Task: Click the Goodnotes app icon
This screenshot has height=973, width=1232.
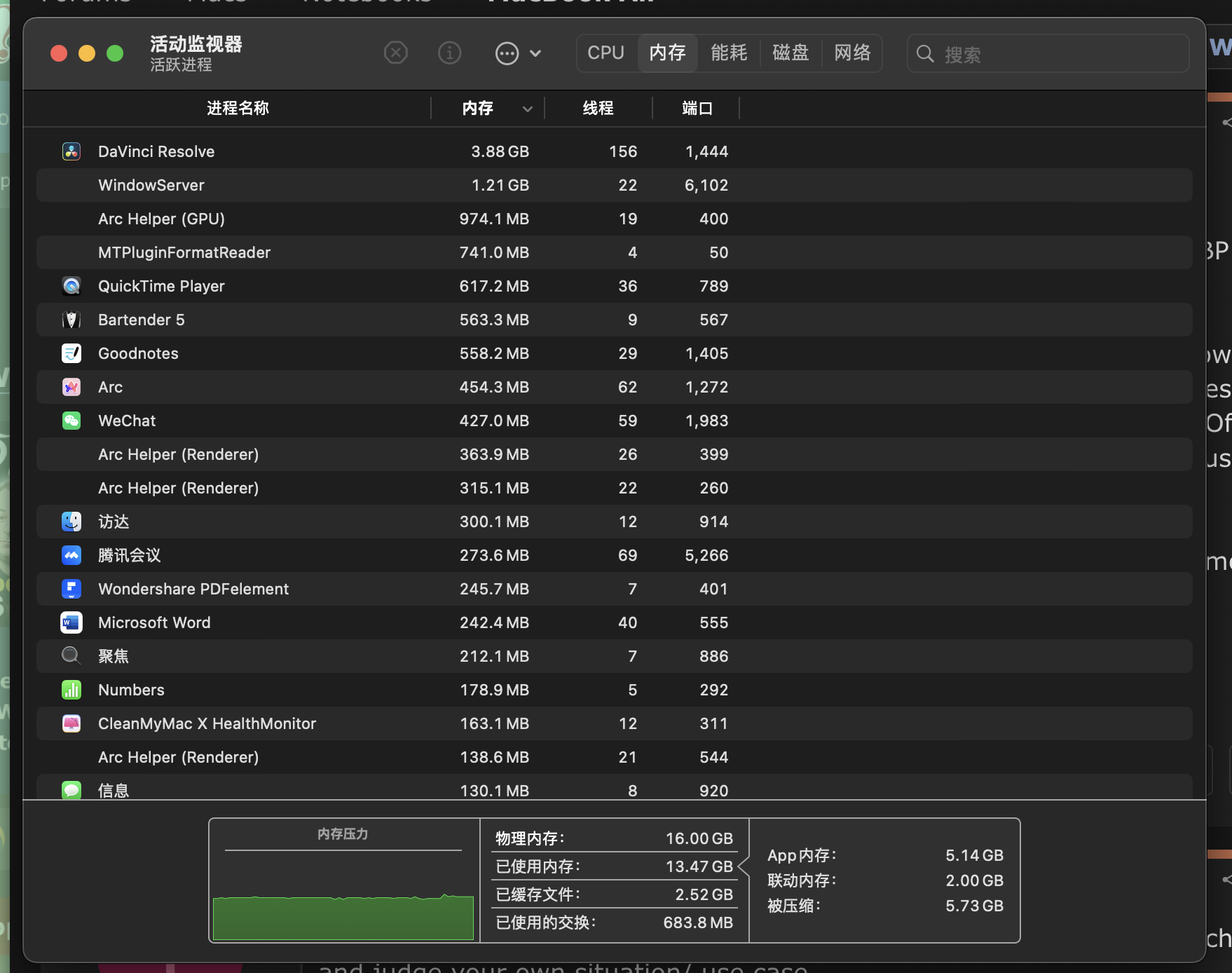Action: 71,353
